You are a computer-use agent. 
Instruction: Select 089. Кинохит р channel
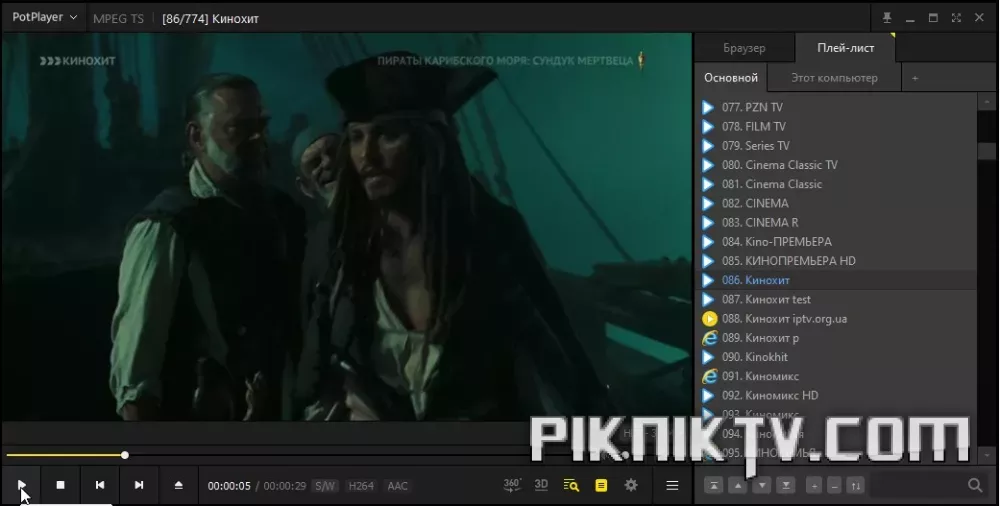(x=835, y=338)
